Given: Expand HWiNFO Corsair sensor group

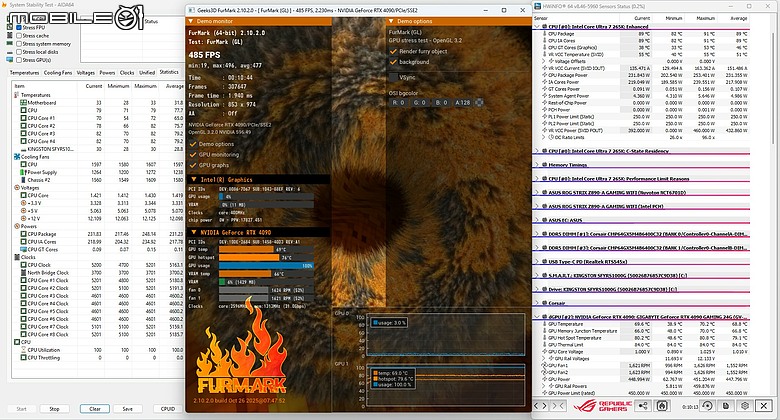Looking at the screenshot, I should coord(537,303).
